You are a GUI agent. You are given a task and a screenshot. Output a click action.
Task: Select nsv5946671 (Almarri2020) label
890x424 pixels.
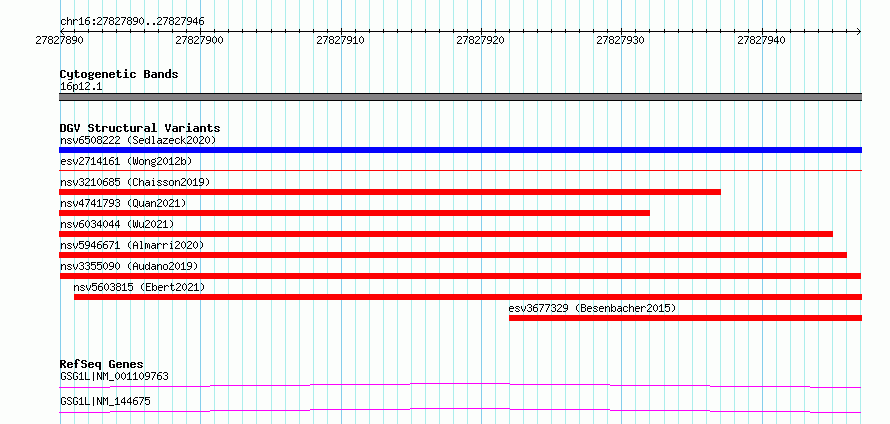[x=132, y=245]
